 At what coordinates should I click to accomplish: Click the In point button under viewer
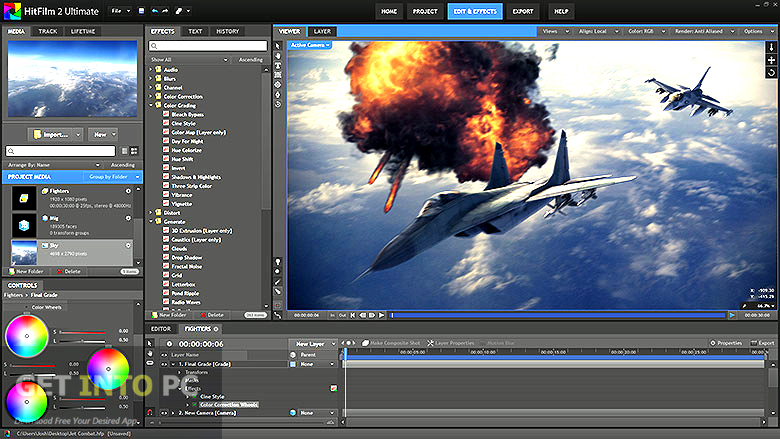pyautogui.click(x=332, y=315)
